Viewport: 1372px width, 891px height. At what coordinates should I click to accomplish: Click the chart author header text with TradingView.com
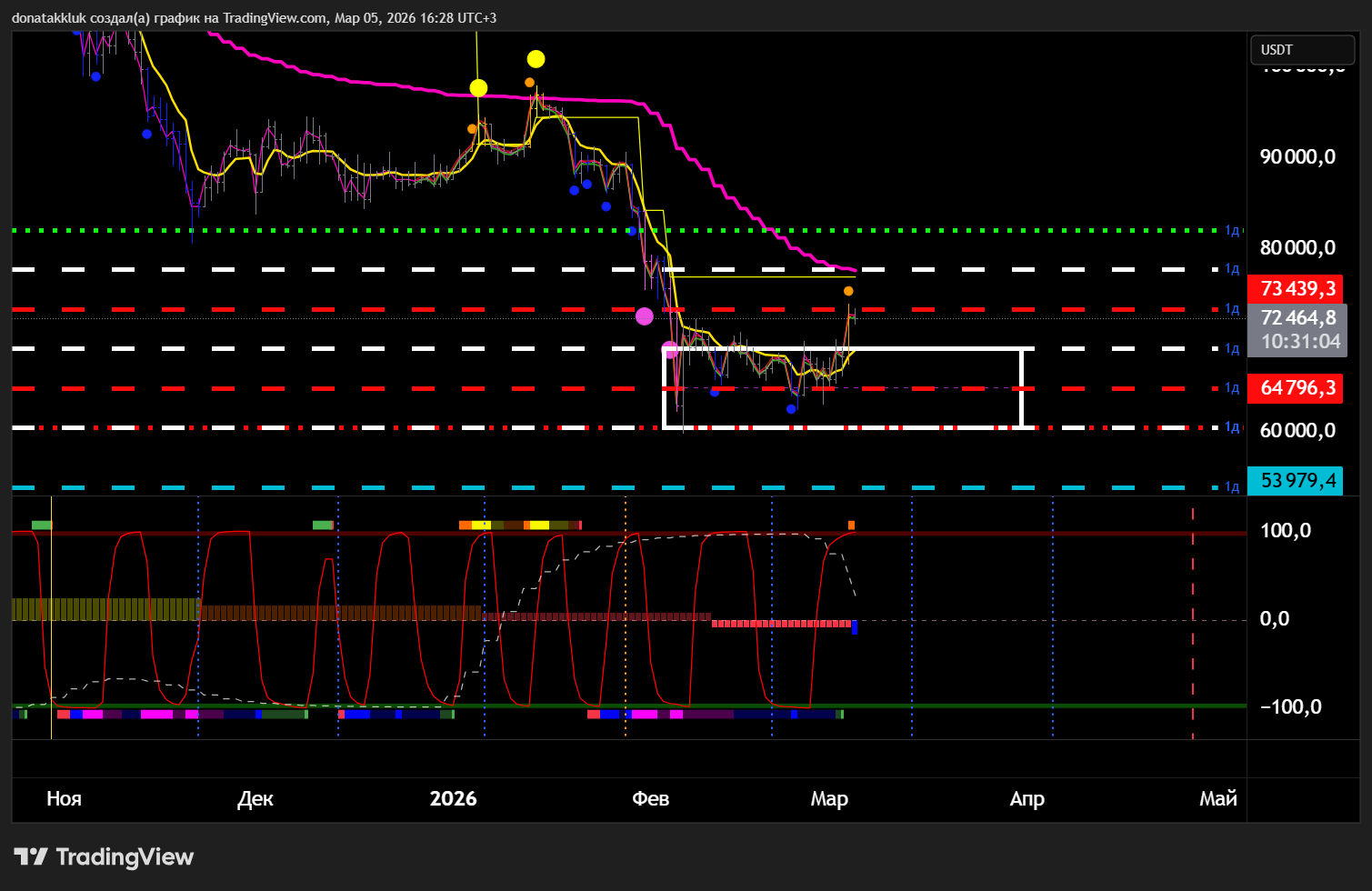coord(255,17)
